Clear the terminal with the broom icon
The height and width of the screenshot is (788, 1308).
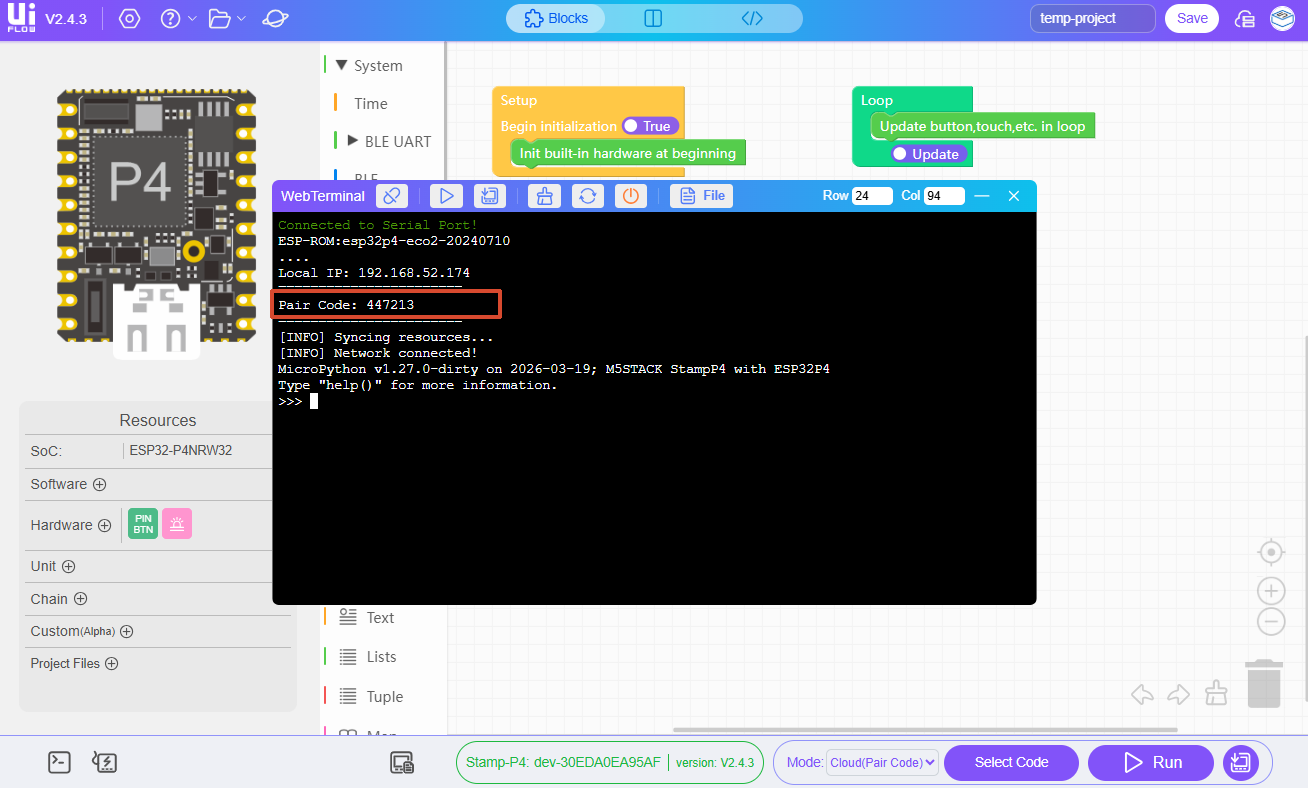[544, 196]
